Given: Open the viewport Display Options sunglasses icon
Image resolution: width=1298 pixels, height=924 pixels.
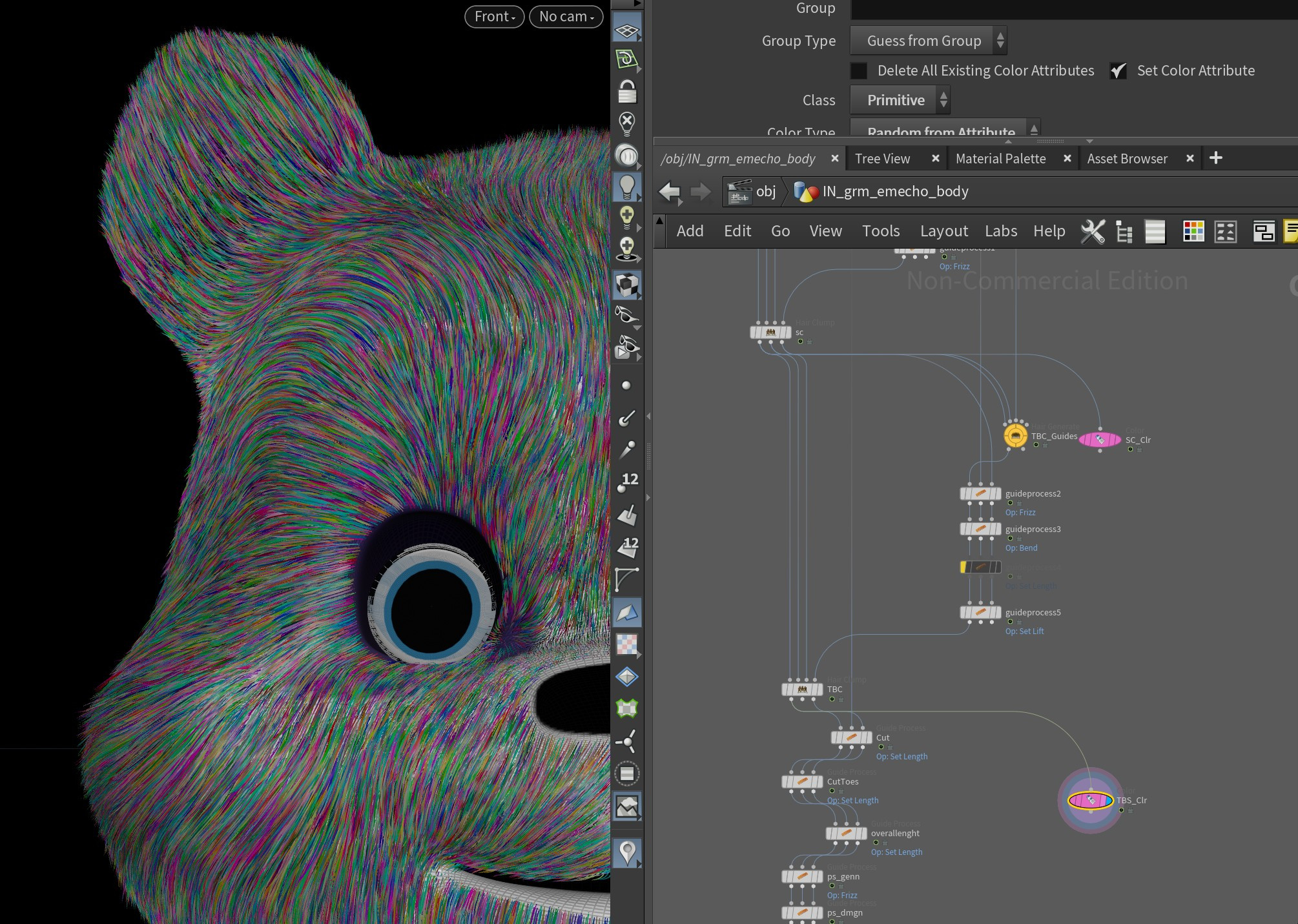Looking at the screenshot, I should tap(626, 314).
